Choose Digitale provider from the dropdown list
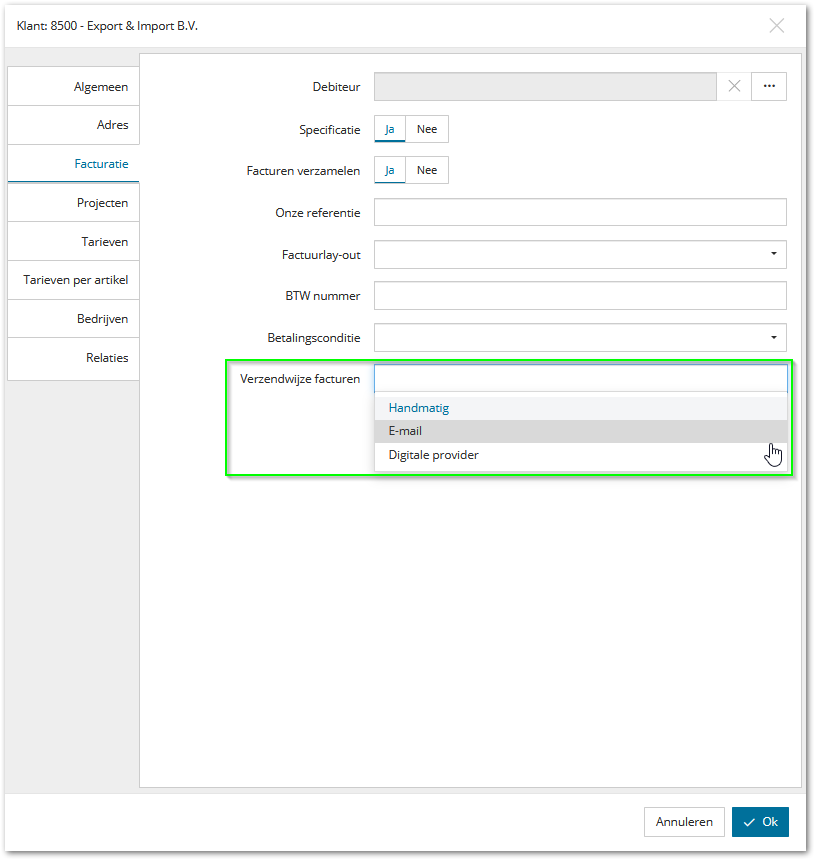Screen dimensions: 815x860 [x=580, y=455]
